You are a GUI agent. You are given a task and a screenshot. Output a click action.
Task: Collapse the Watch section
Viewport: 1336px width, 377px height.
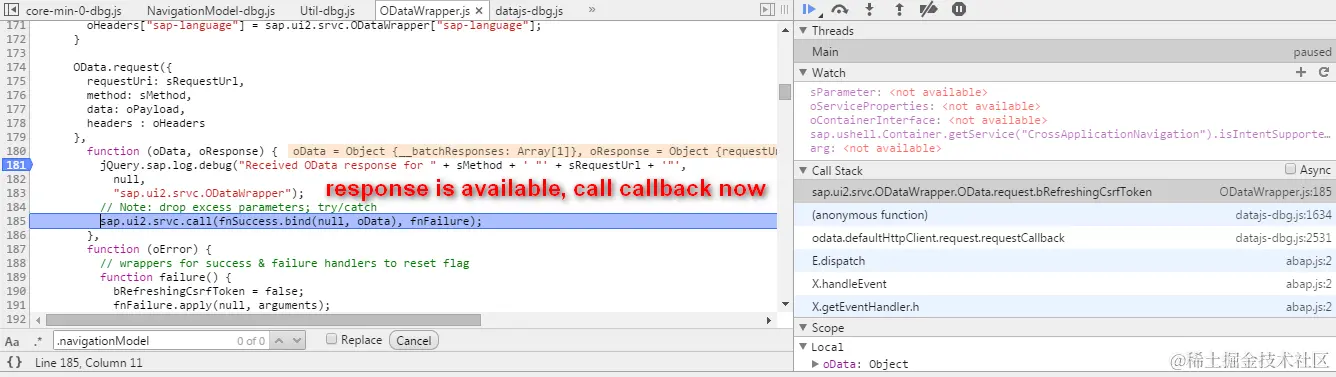(x=803, y=73)
